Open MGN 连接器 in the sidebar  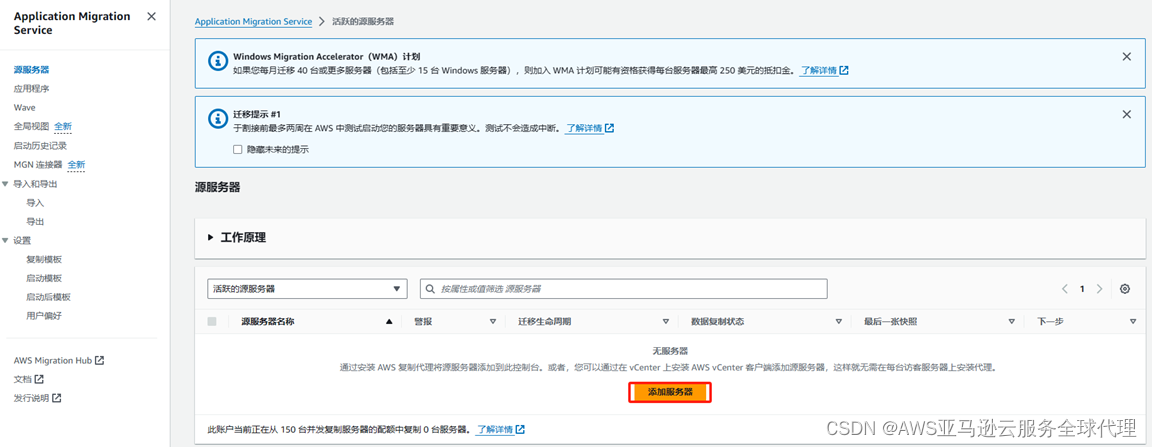coord(38,165)
